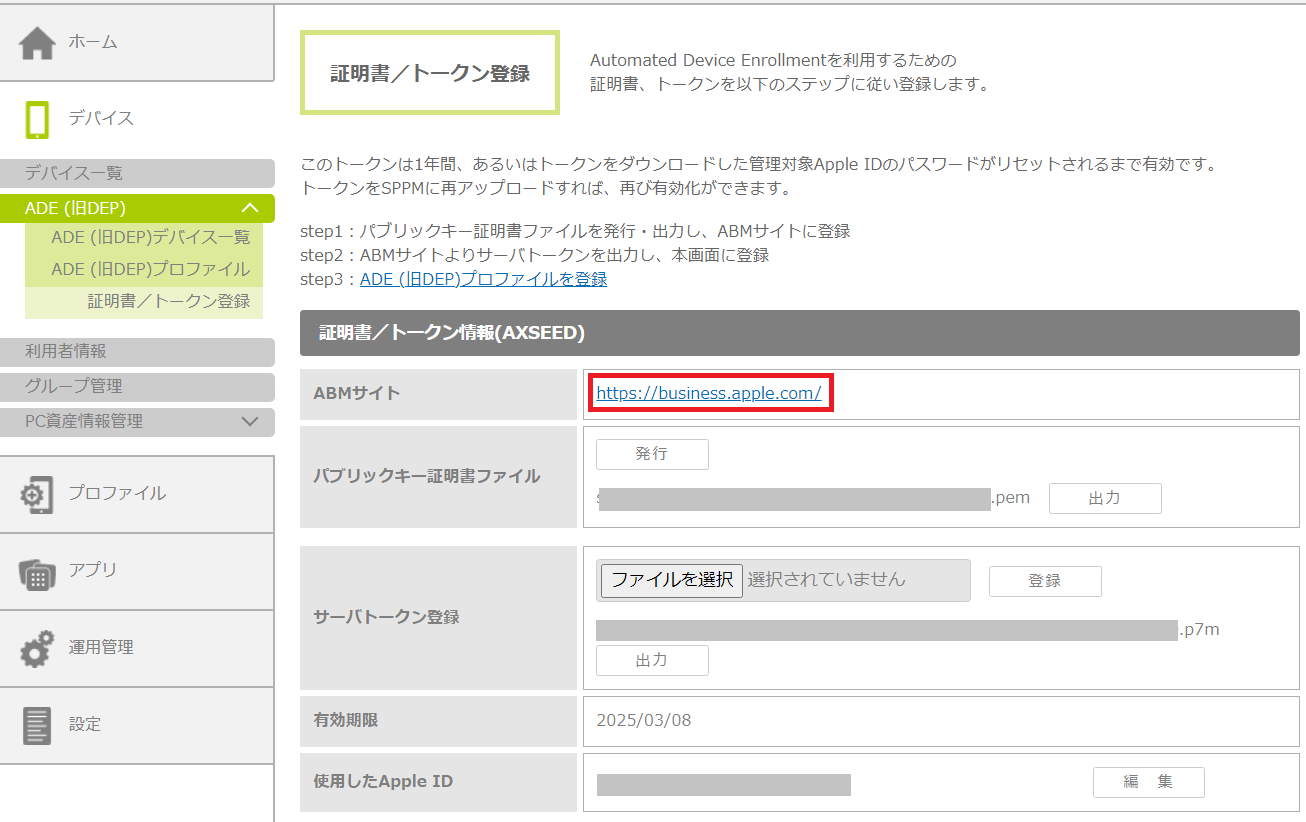Collapse the ADE (旧DEP) menu chevron
Screen dimensions: 1306x822
pyautogui.click(x=250, y=208)
